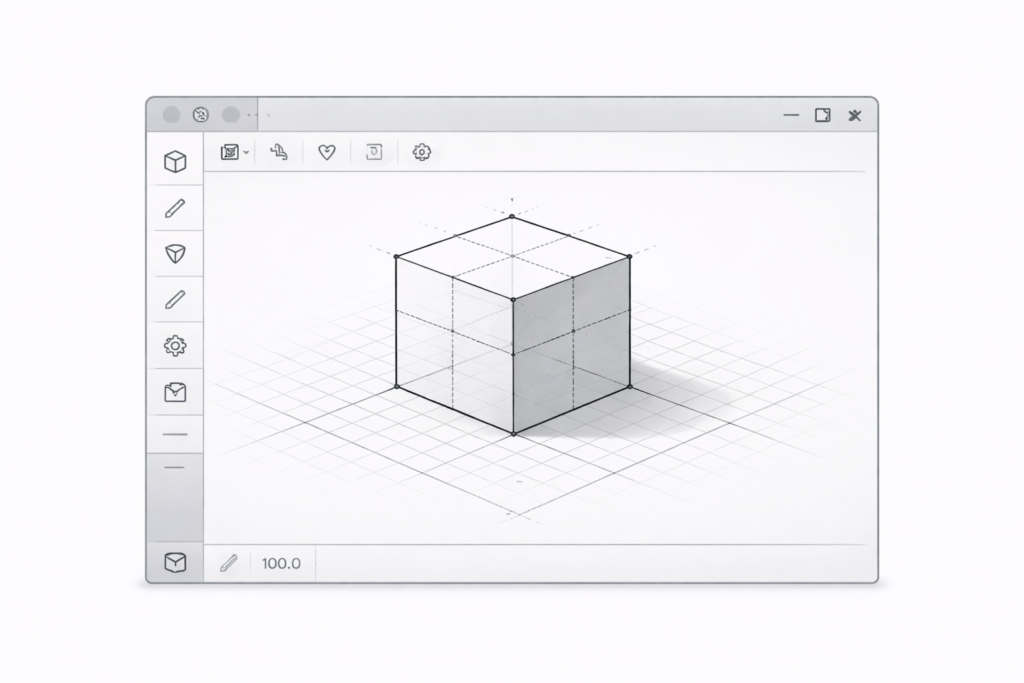
Task: Click the box icon at bottom-left corner
Action: [x=175, y=563]
